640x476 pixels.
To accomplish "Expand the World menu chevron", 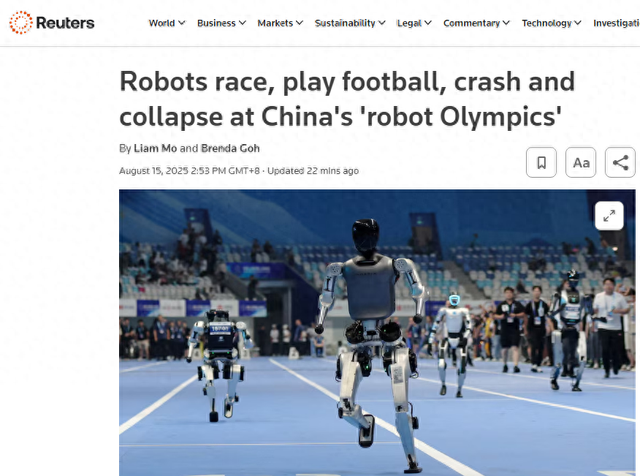I will tap(182, 23).
